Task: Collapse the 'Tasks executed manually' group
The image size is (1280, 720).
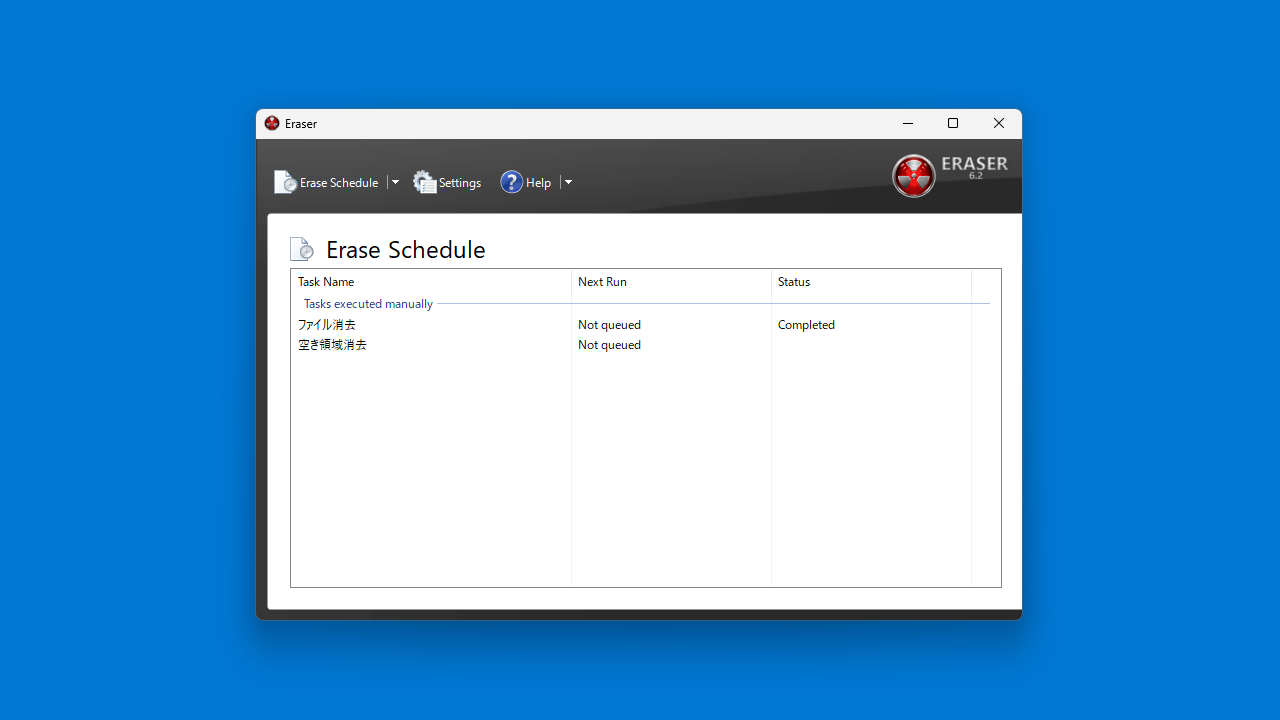Action: pyautogui.click(x=368, y=304)
